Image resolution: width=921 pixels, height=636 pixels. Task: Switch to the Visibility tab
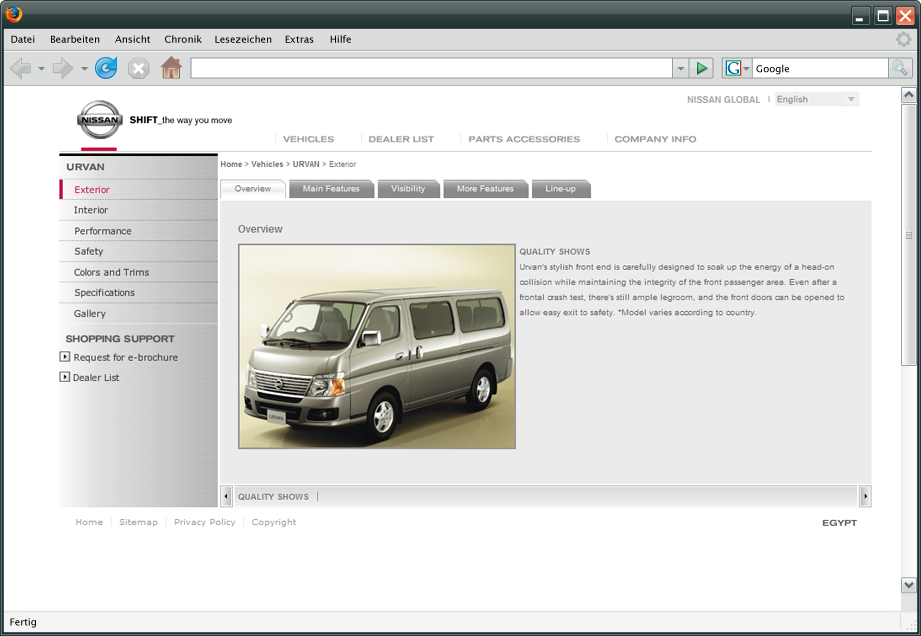[x=408, y=189]
